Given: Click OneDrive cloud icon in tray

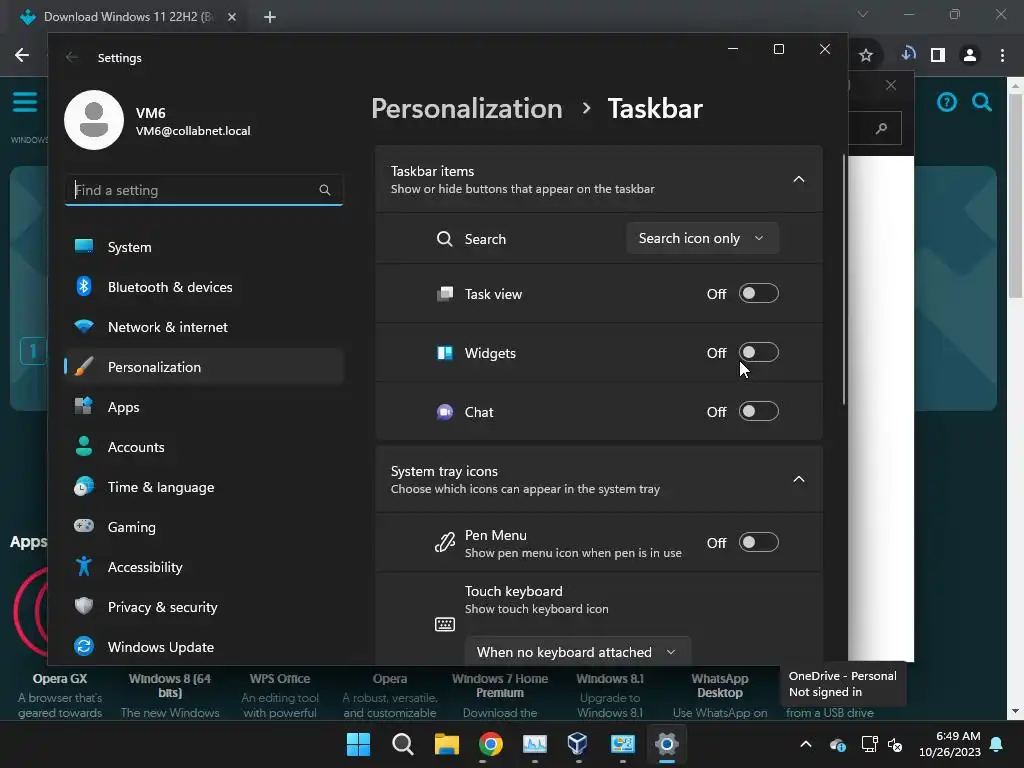Looking at the screenshot, I should pos(838,744).
